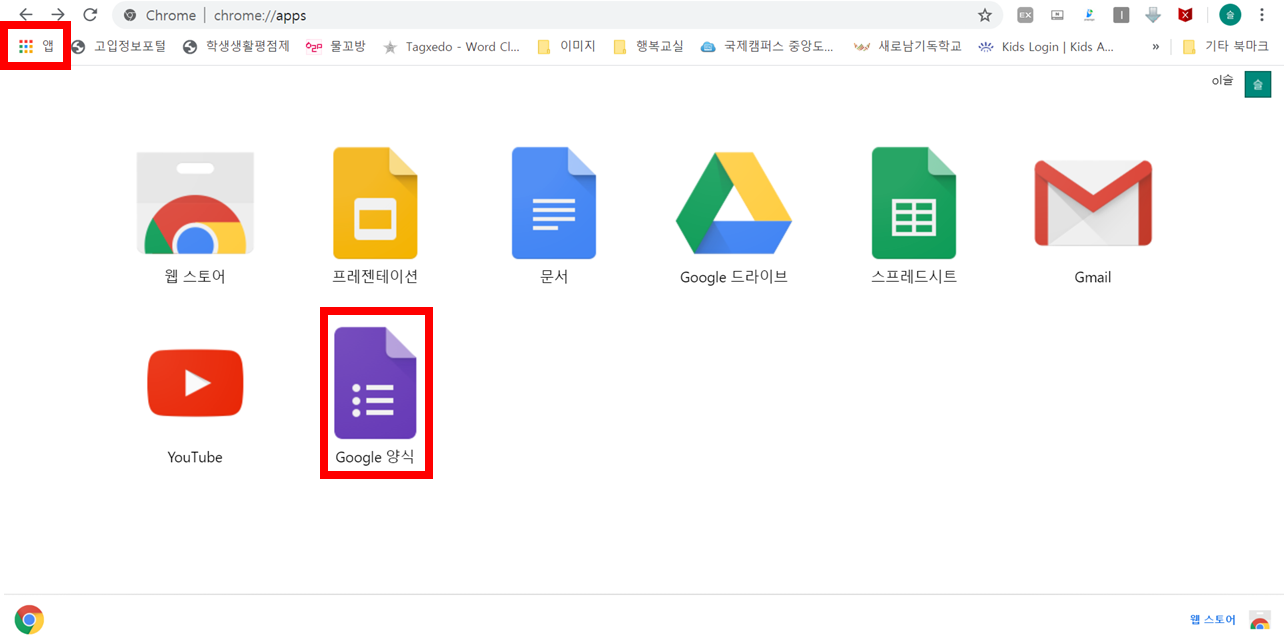Click the red X extension icon
Viewport: 1284px width, 642px height.
pos(1185,15)
